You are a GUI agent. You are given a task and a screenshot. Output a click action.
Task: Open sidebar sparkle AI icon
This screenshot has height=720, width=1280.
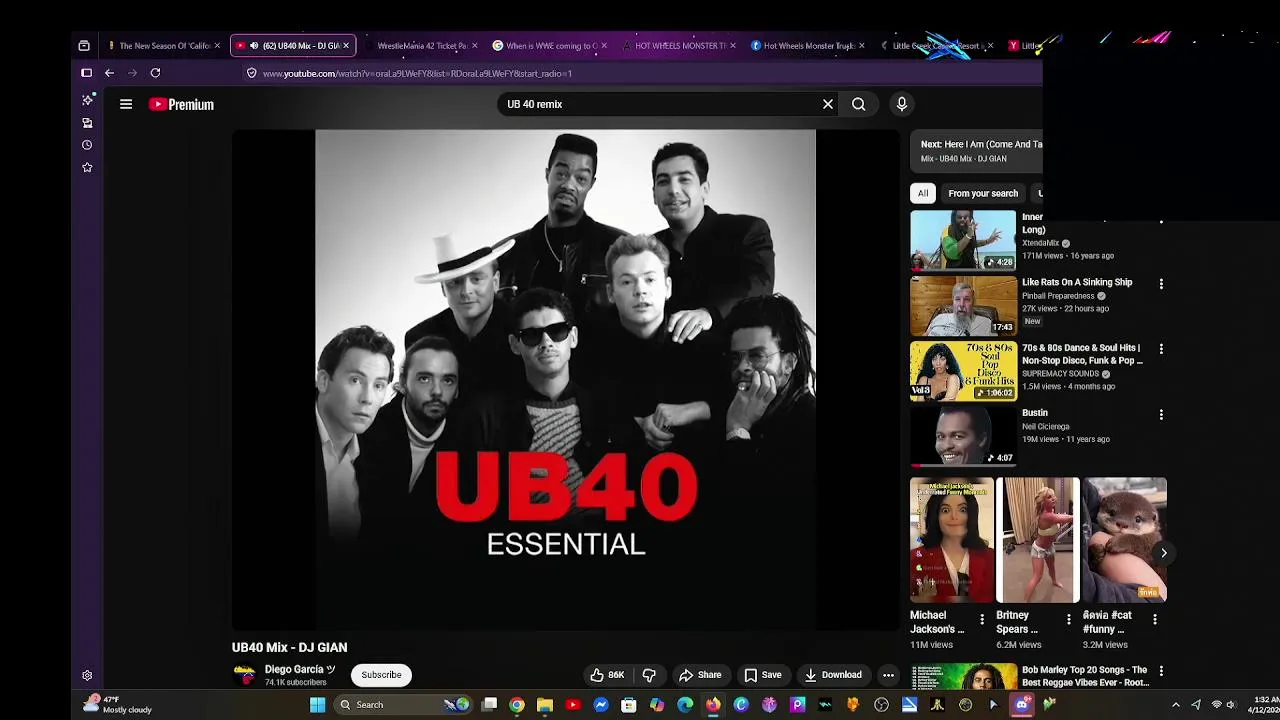tap(87, 100)
